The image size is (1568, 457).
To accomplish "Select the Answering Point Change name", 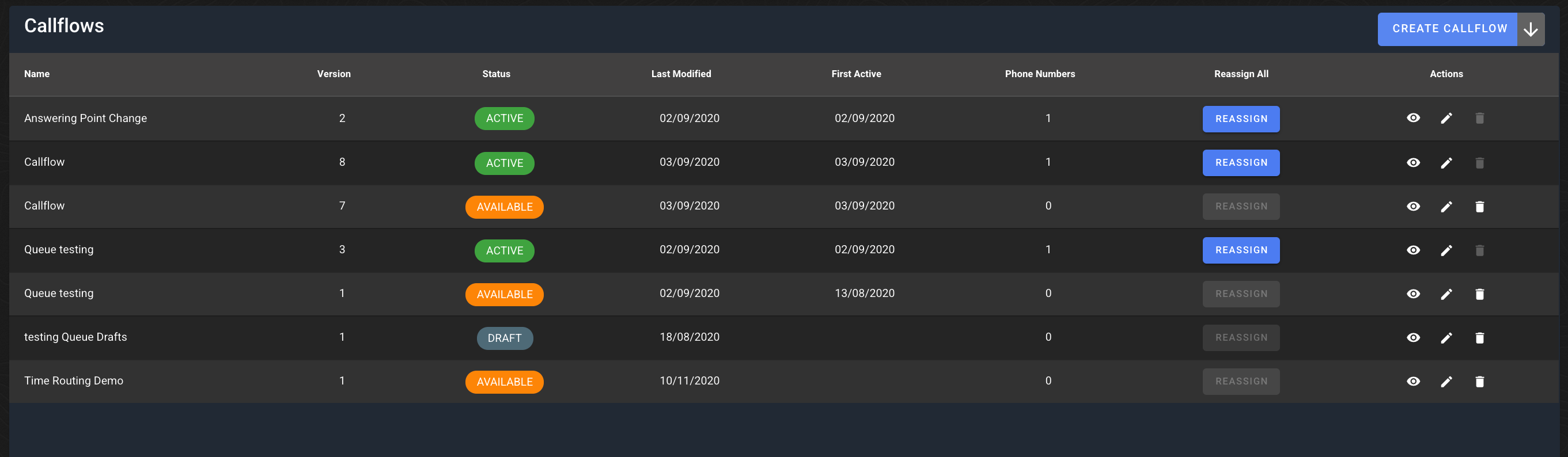I will (85, 118).
